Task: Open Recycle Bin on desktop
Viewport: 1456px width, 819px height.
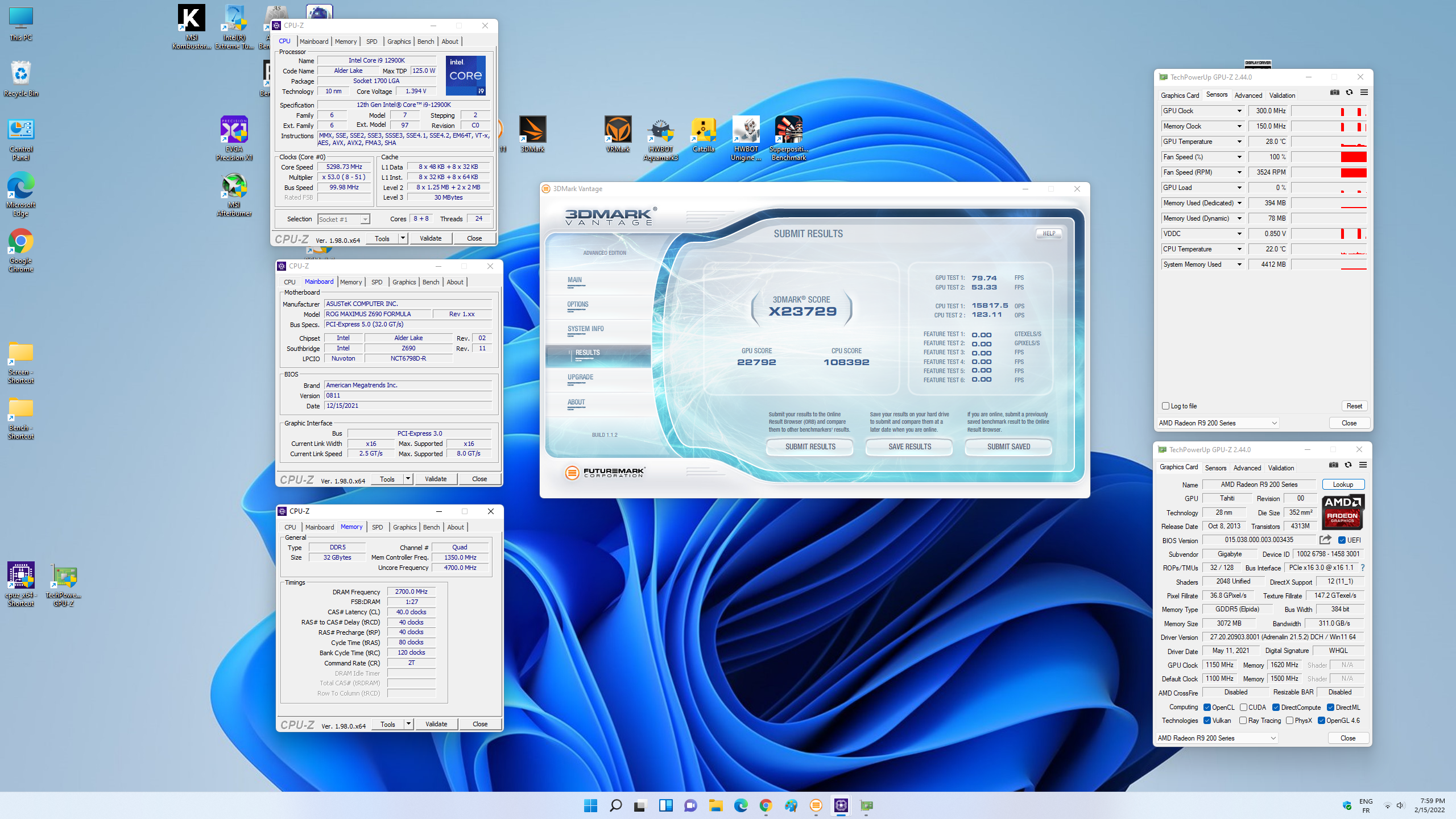Action: pos(21,78)
